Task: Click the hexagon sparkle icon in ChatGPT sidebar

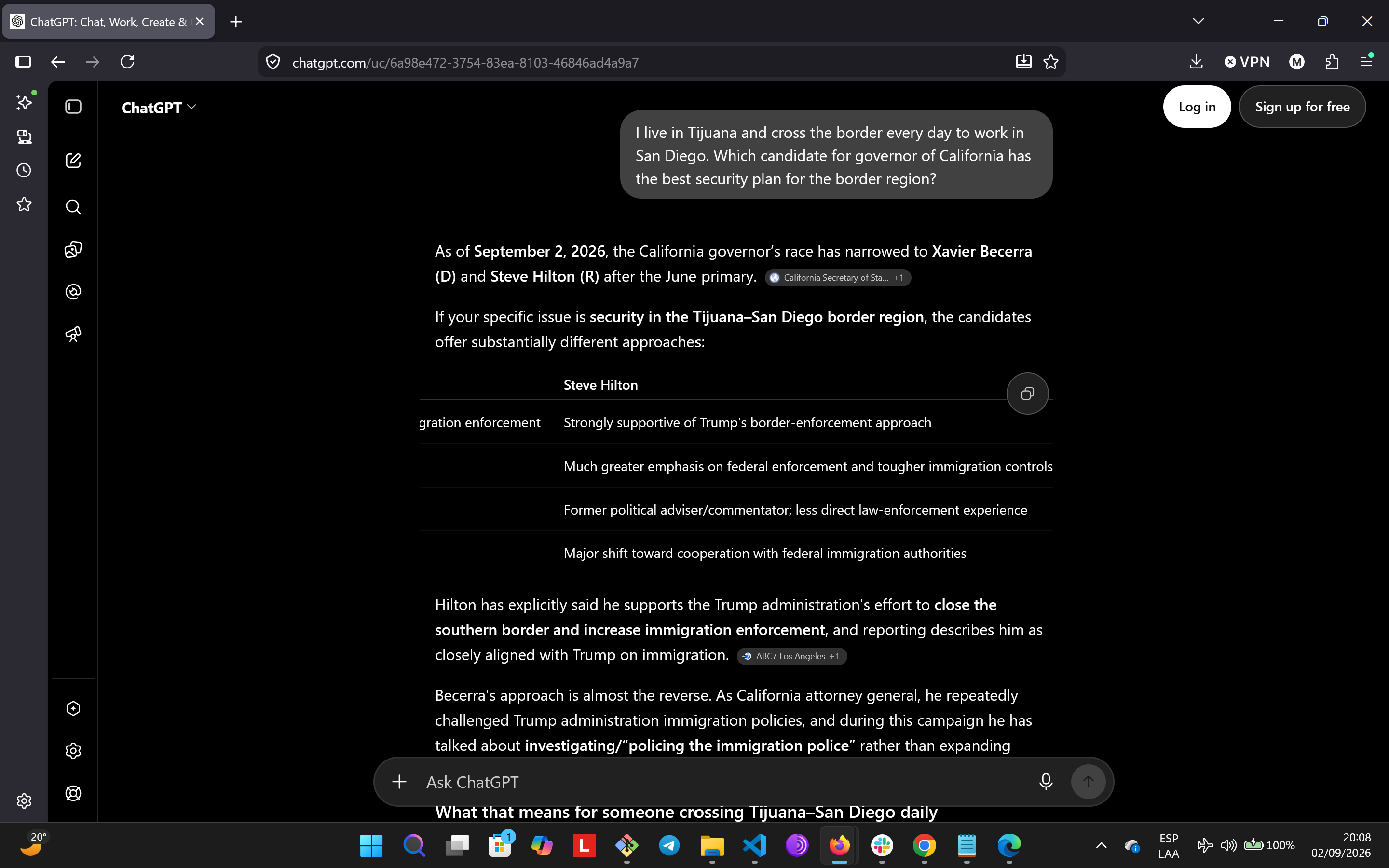Action: tap(73, 708)
